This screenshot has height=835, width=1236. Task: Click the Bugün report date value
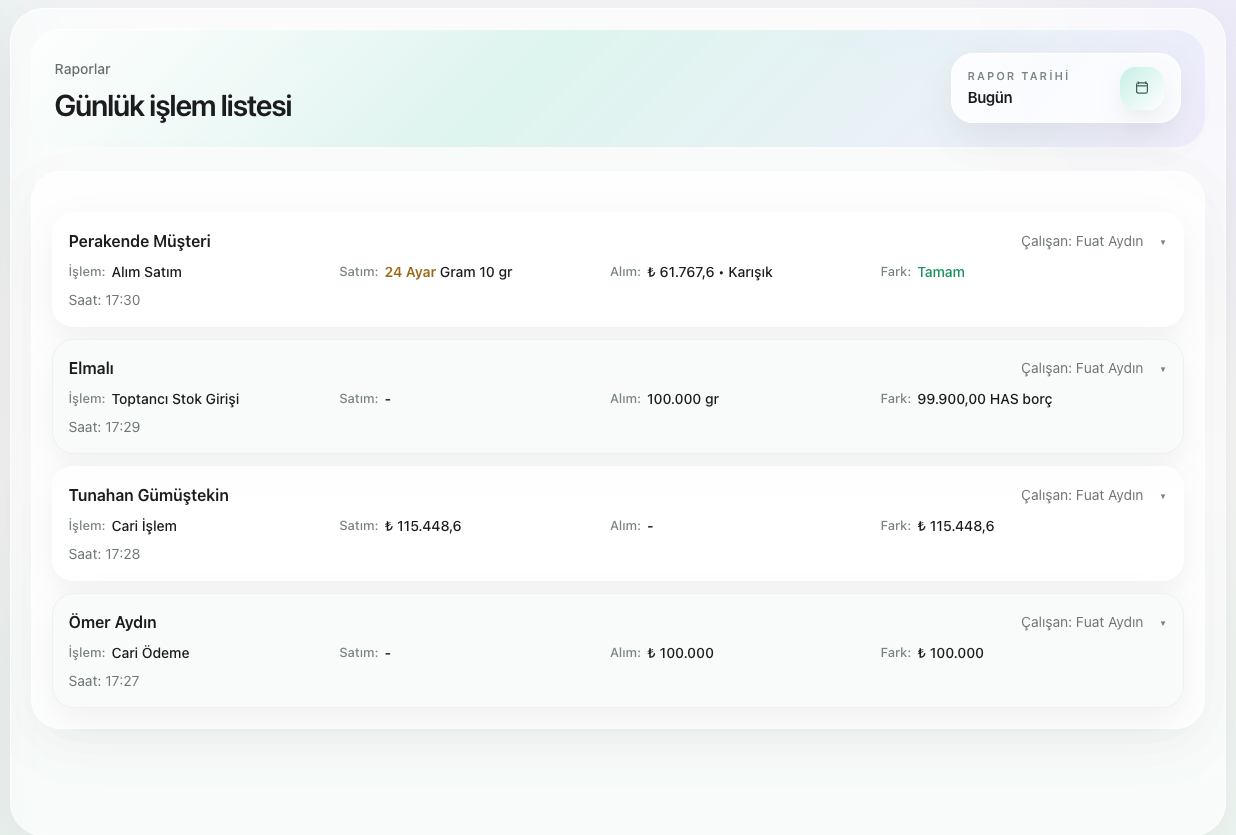point(990,98)
